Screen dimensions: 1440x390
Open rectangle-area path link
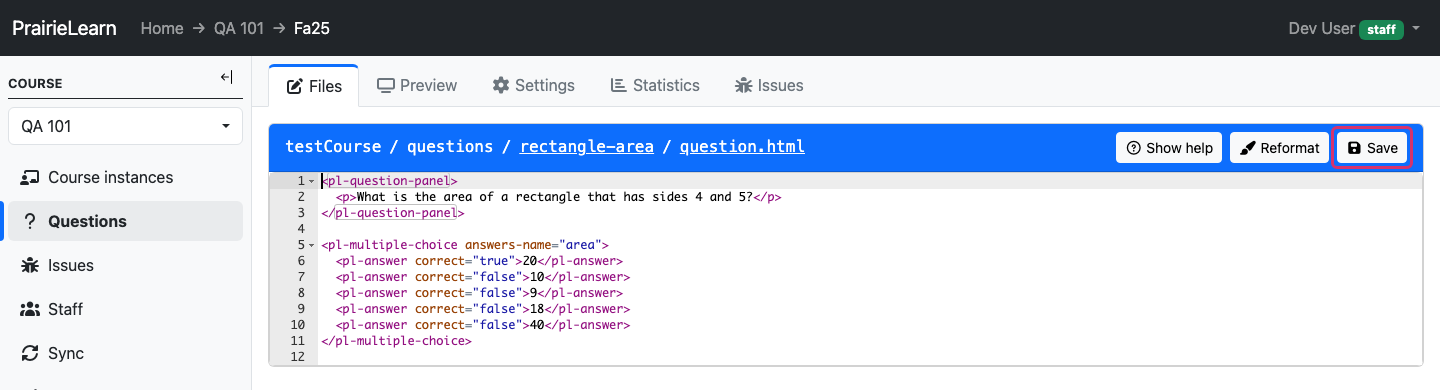[586, 147]
